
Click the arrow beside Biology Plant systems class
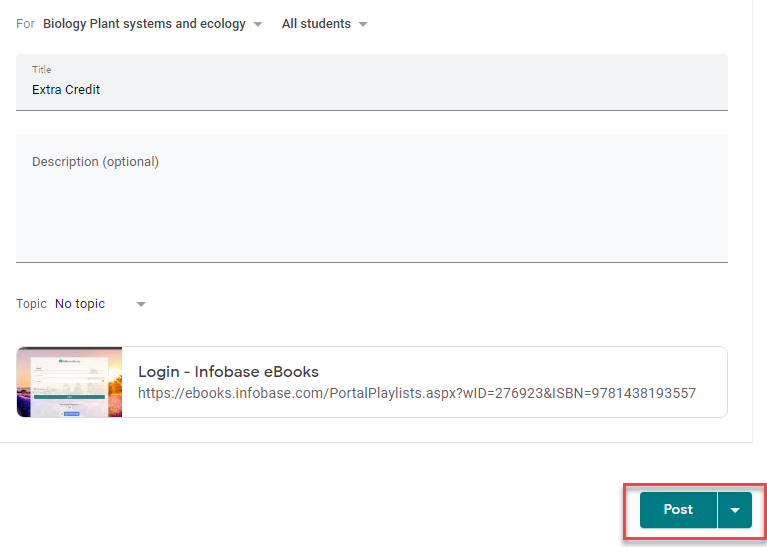[x=258, y=24]
